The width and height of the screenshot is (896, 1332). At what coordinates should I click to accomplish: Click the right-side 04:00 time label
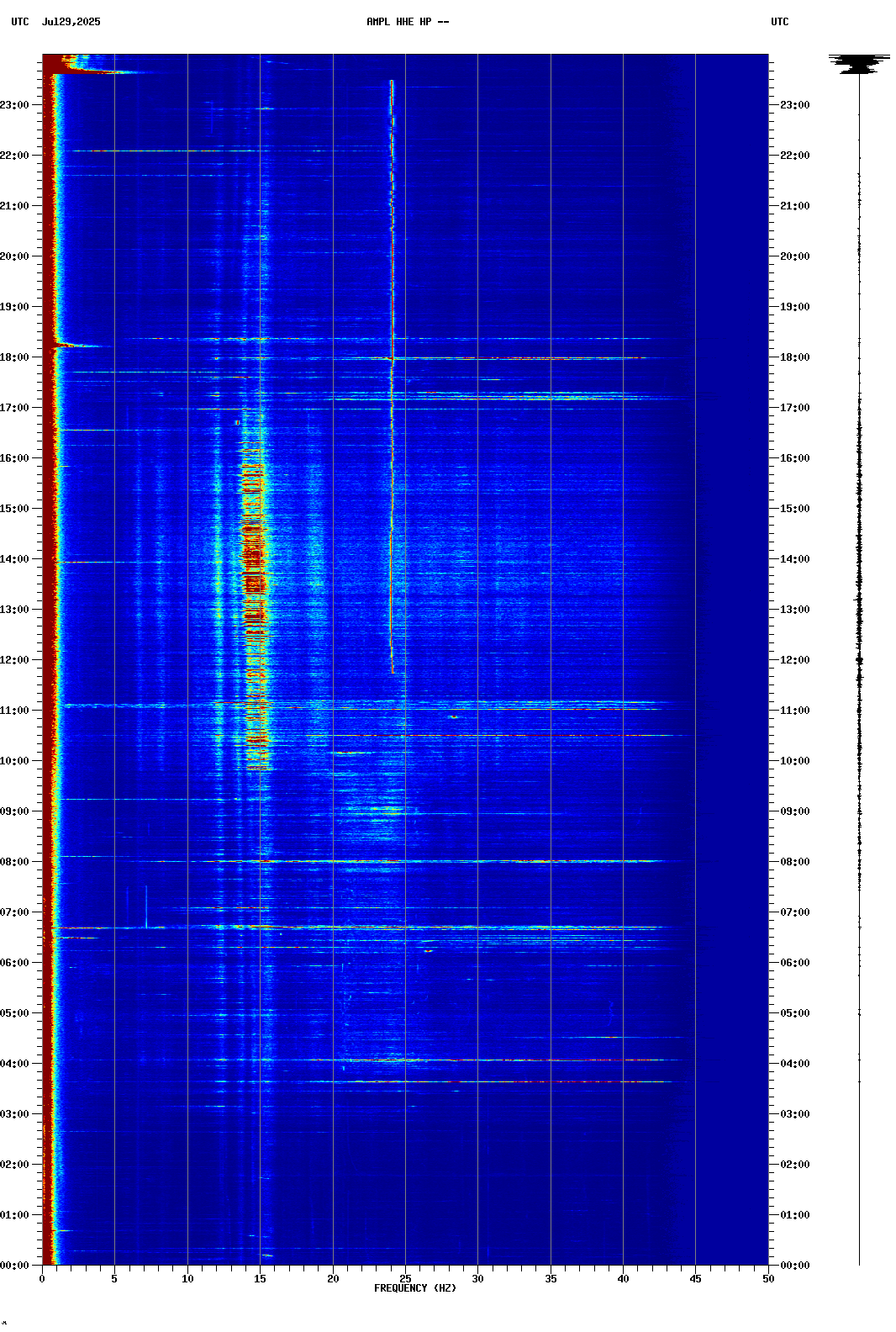coord(795,1064)
